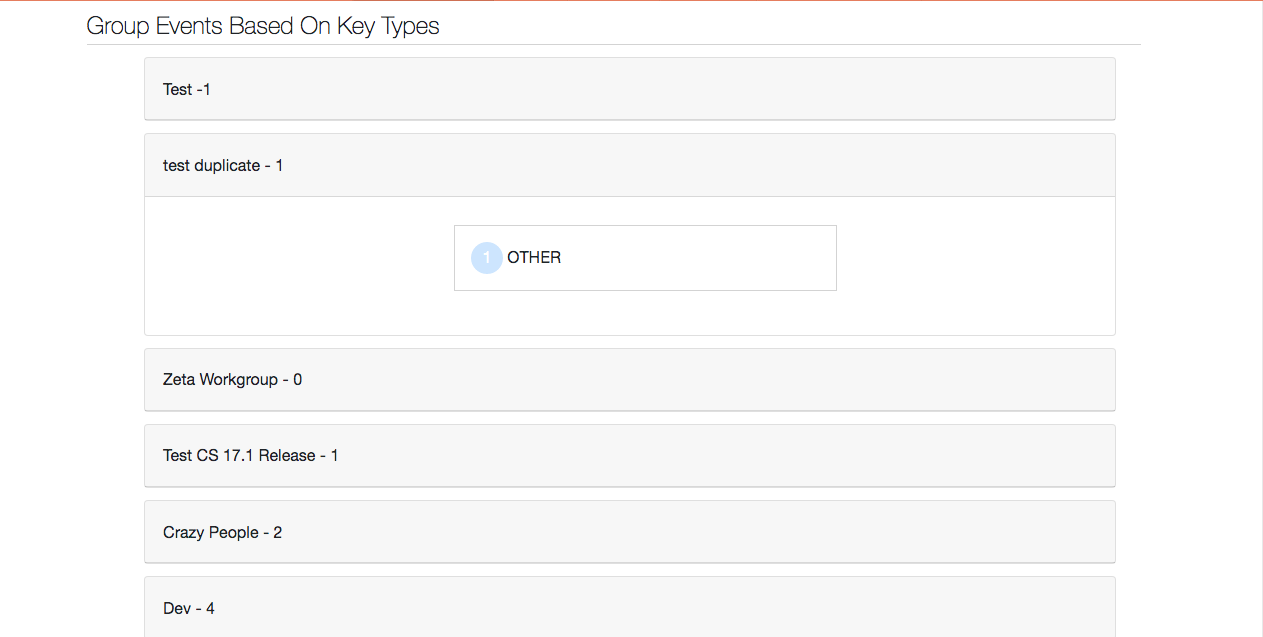Click the 'Zeta Workgroup - 0' title text
The image size is (1263, 637).
tap(232, 380)
